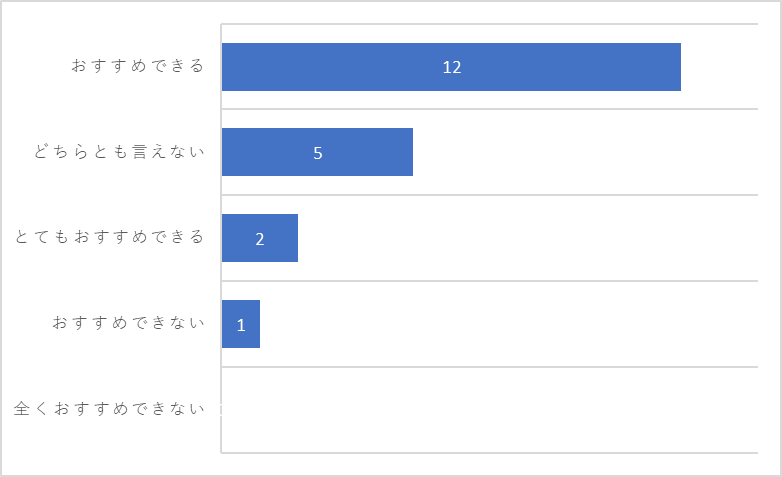Click gridline below the おすすめできない bar
The height and width of the screenshot is (477, 782).
489,367
